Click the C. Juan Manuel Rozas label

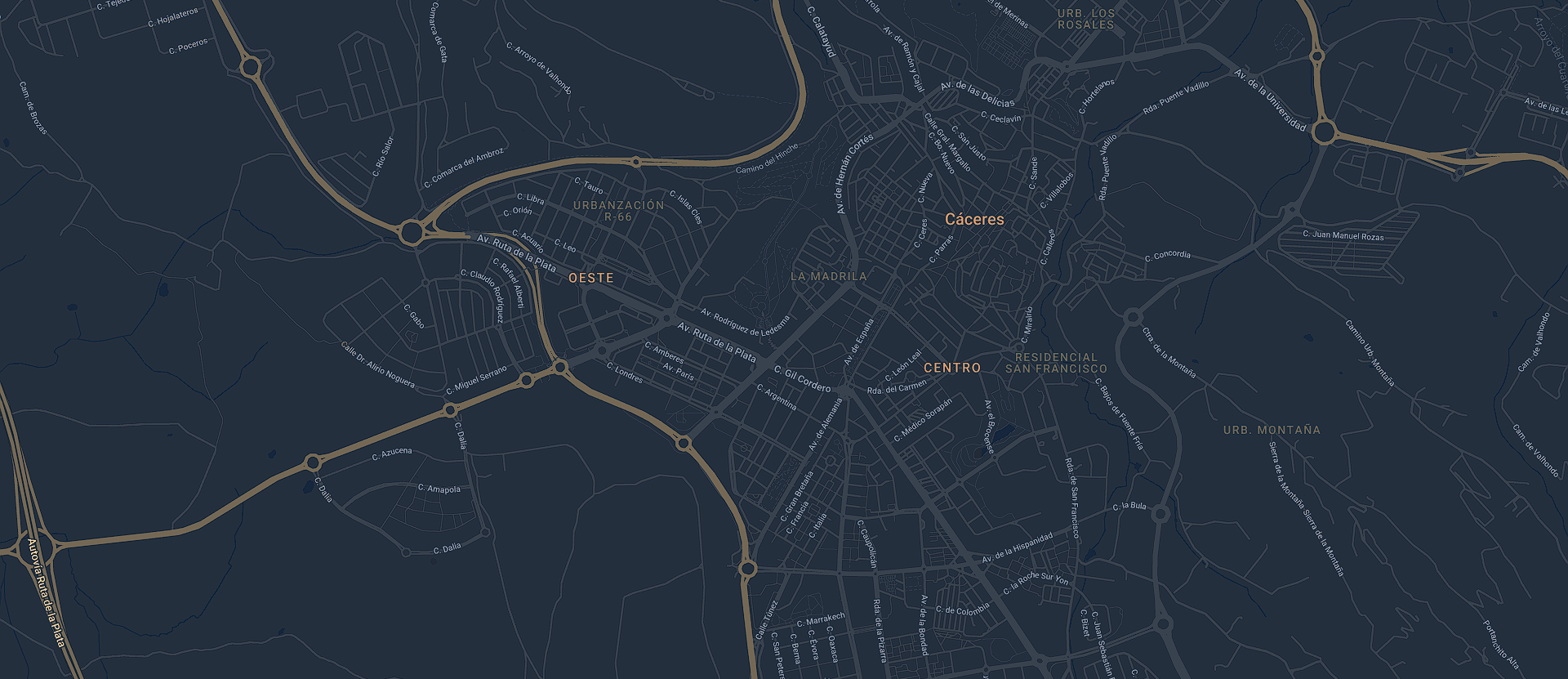tap(1343, 235)
